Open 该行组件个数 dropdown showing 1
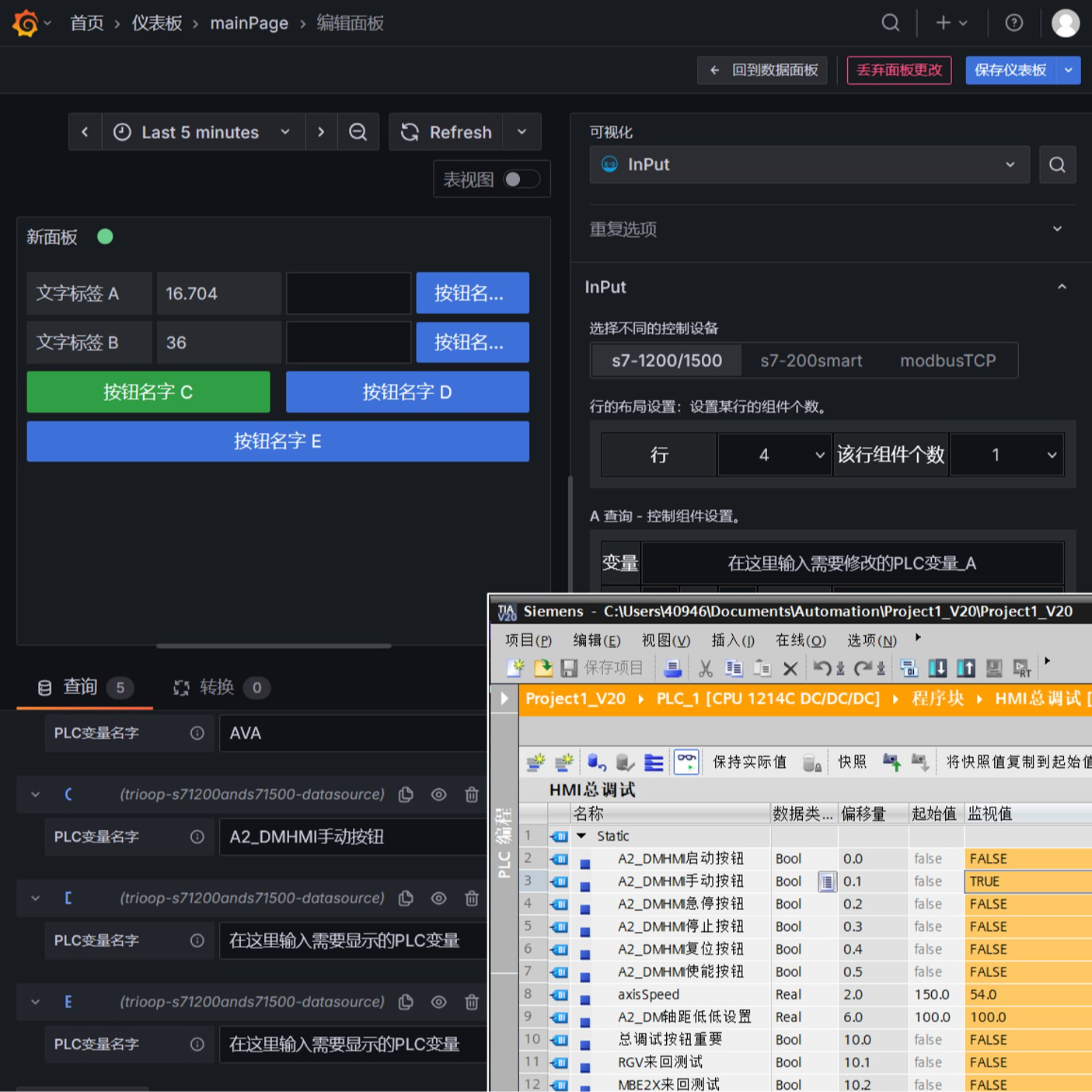Viewport: 1092px width, 1092px height. point(1007,455)
